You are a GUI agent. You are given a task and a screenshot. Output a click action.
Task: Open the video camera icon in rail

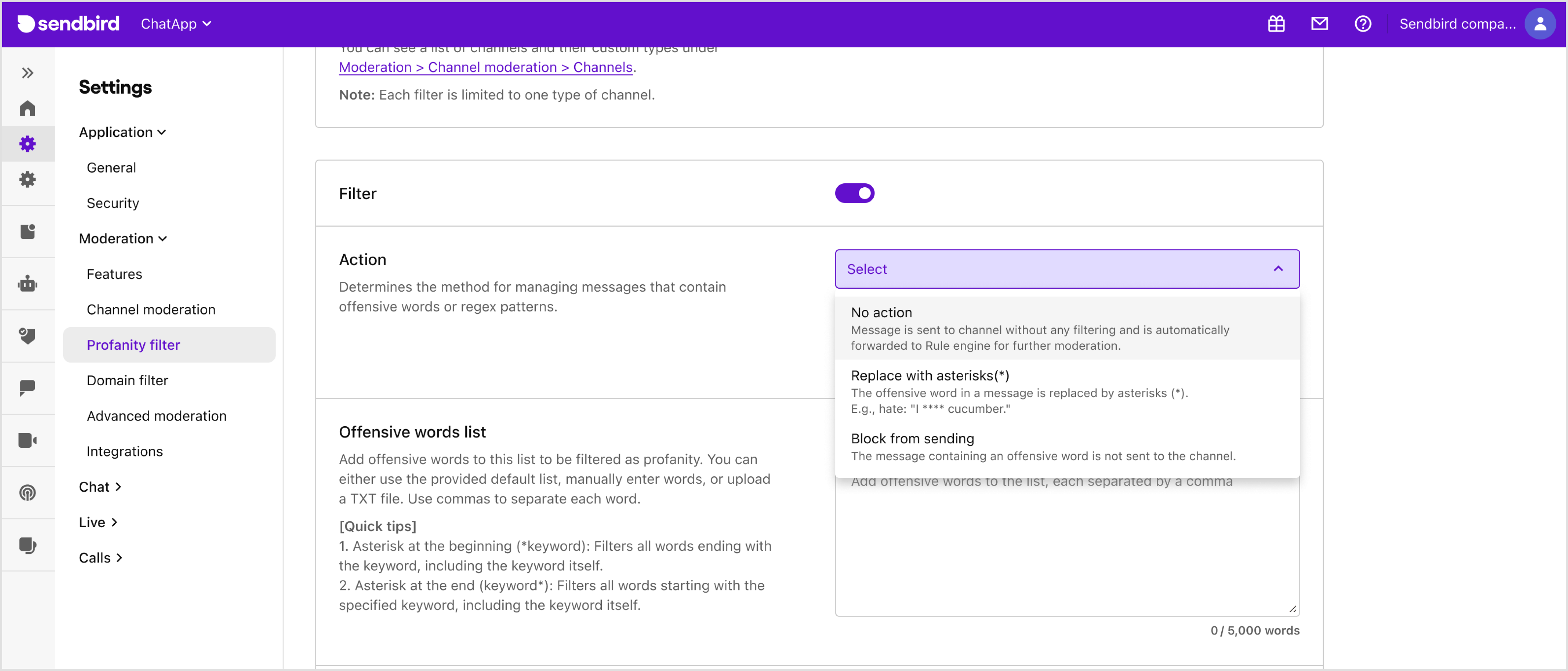point(27,440)
